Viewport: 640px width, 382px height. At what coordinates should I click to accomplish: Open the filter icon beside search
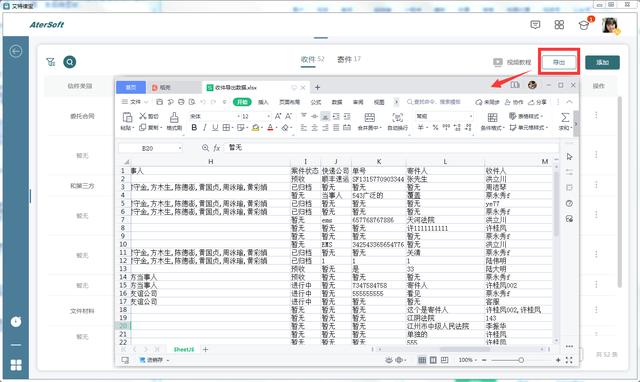click(x=51, y=62)
